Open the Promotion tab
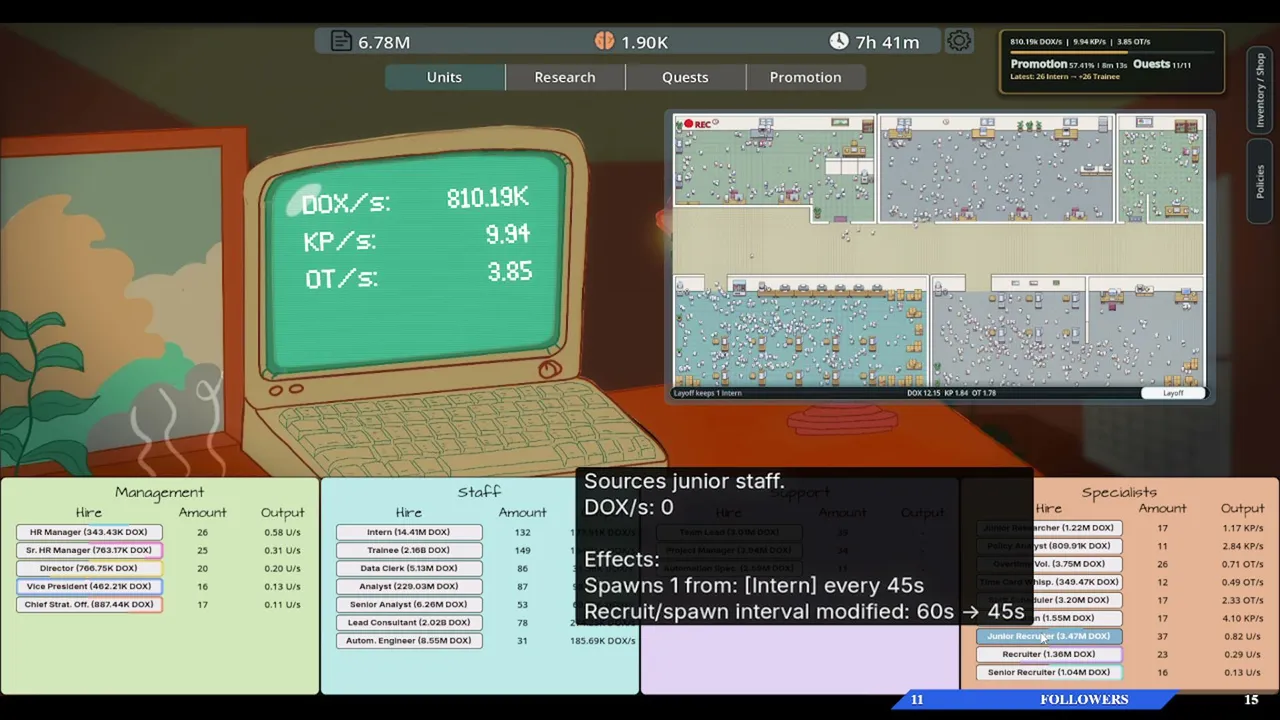The width and height of the screenshot is (1280, 720). click(x=805, y=77)
